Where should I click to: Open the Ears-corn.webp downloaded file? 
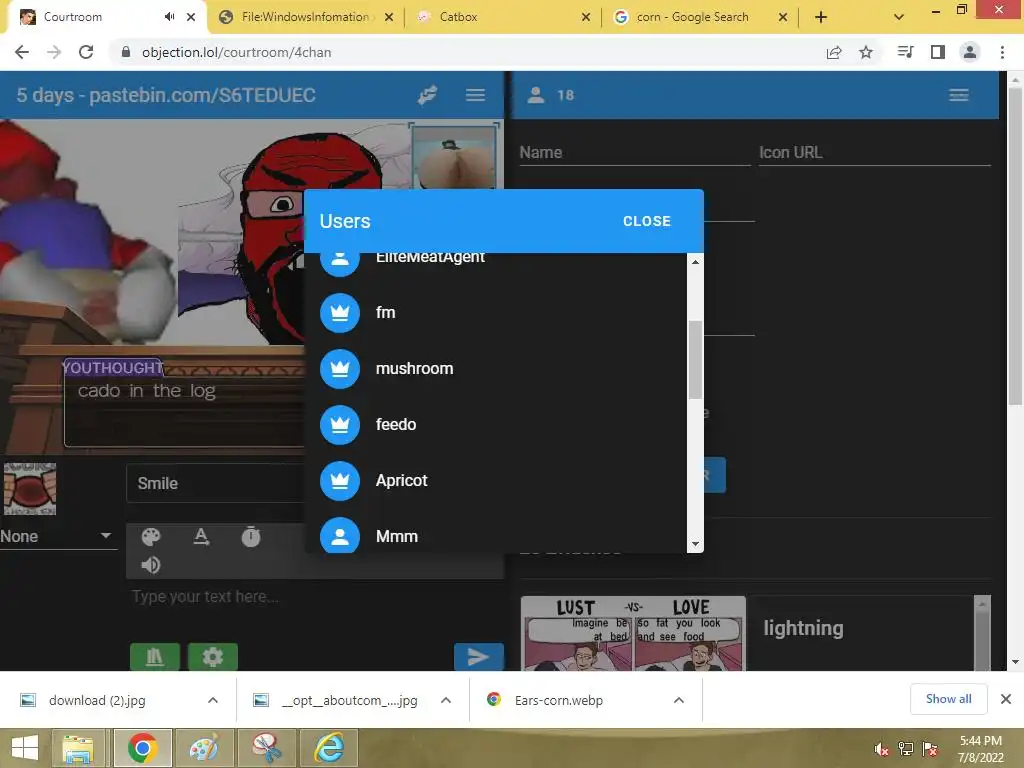tap(558, 700)
